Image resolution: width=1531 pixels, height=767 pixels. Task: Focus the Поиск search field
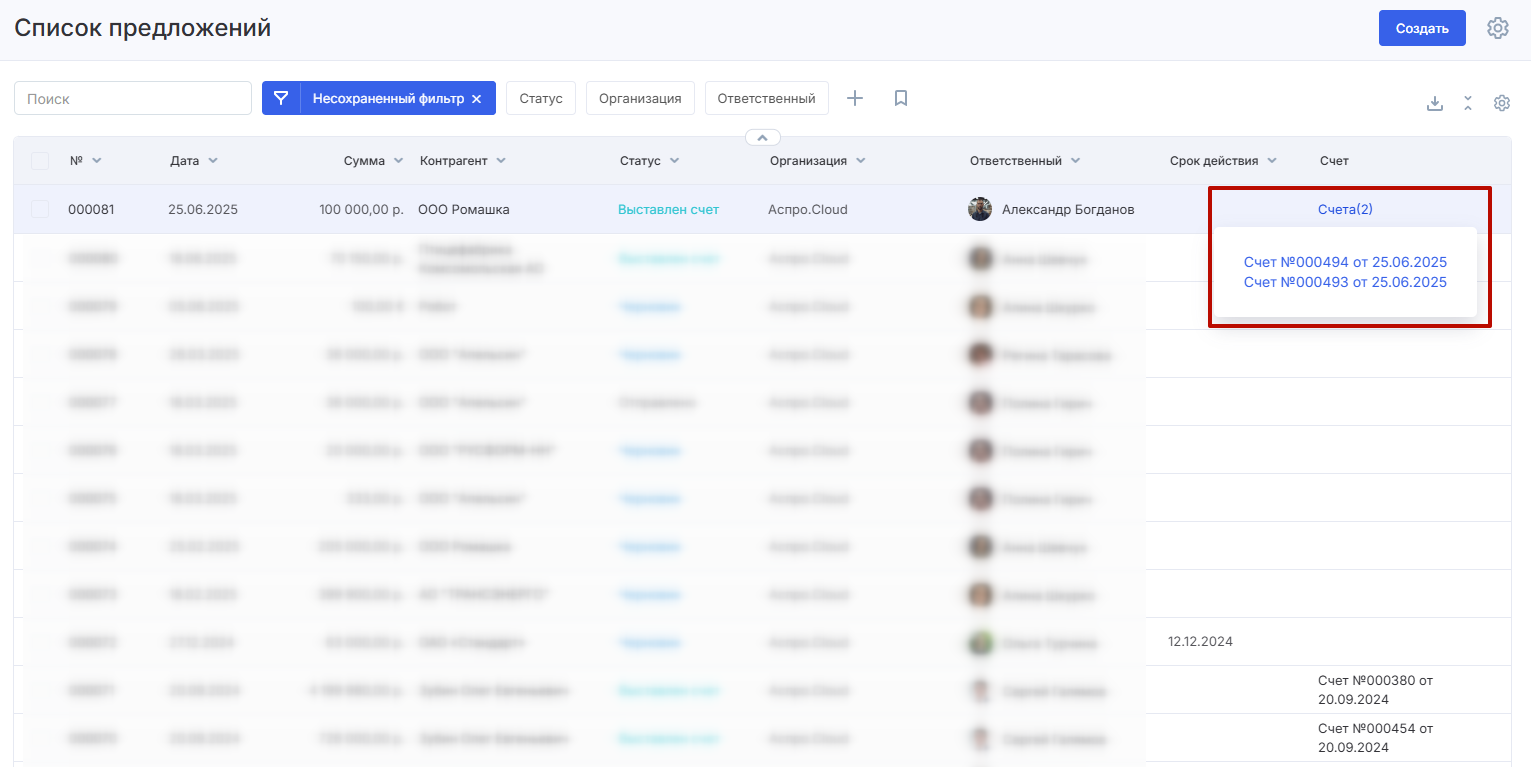[x=133, y=98]
